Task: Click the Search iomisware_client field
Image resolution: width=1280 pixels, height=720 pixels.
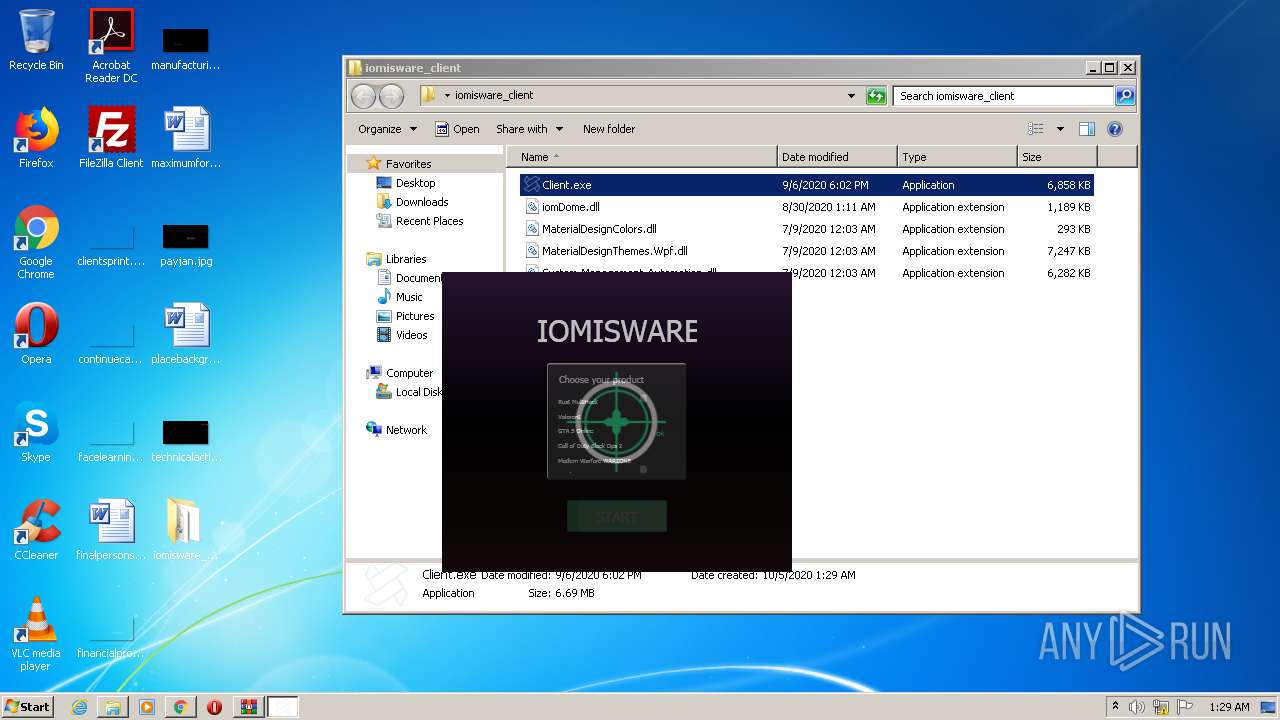Action: (1003, 96)
